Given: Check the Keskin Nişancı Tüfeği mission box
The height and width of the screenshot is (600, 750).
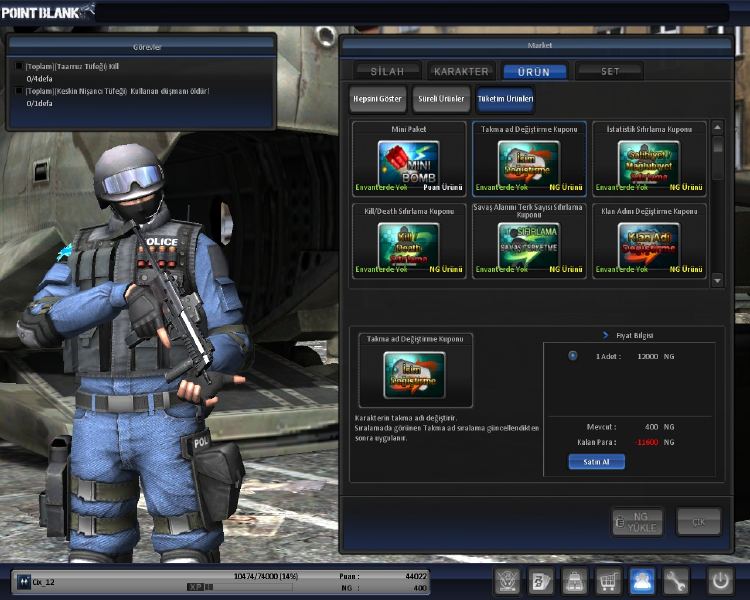Looking at the screenshot, I should tap(19, 91).
